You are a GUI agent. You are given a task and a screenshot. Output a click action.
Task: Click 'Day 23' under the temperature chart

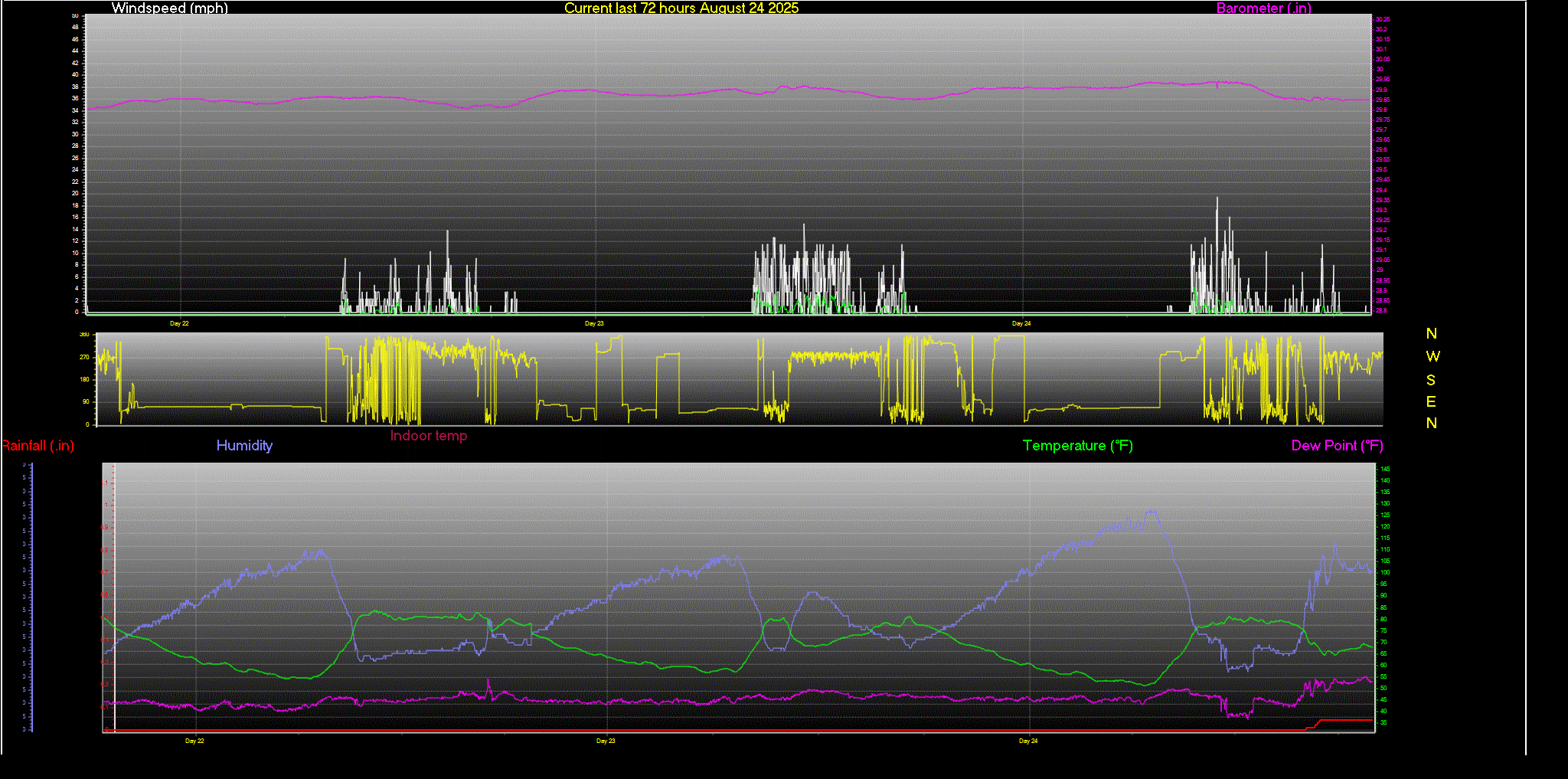[606, 741]
